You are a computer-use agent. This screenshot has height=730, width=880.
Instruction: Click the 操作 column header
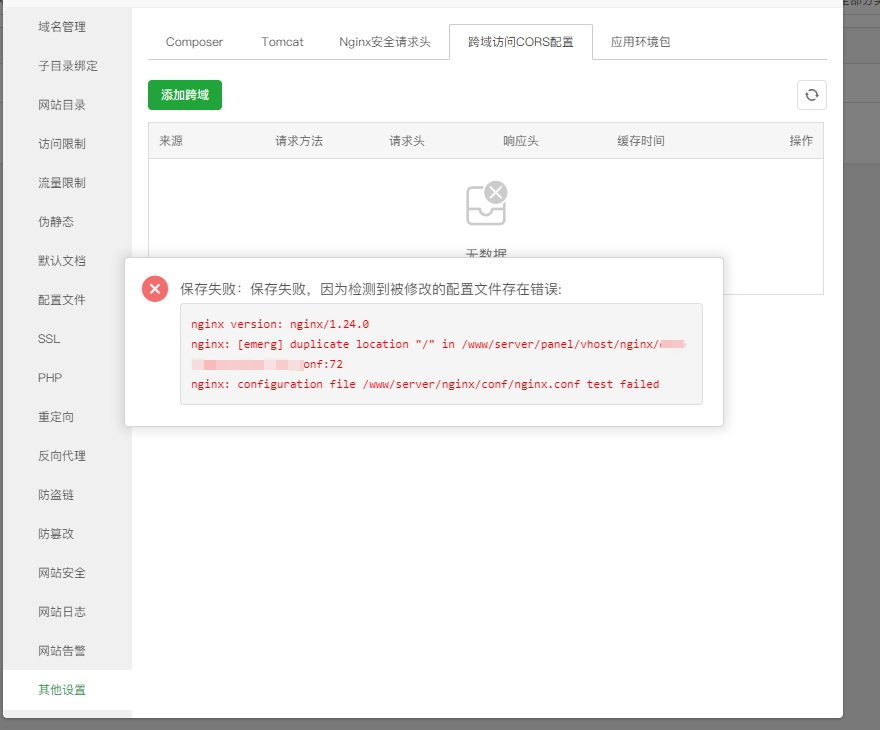801,141
